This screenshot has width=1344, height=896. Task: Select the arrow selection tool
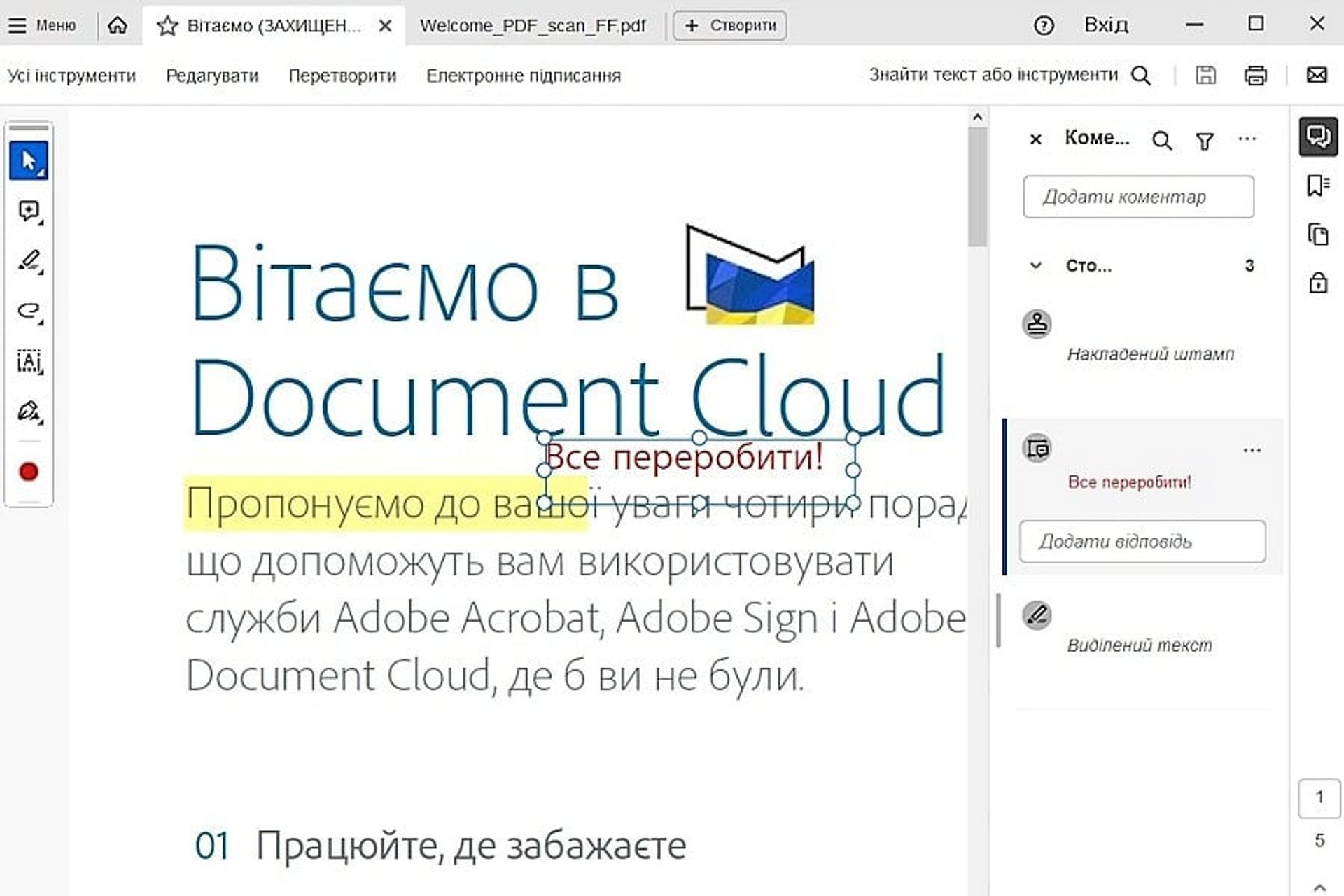[x=29, y=161]
